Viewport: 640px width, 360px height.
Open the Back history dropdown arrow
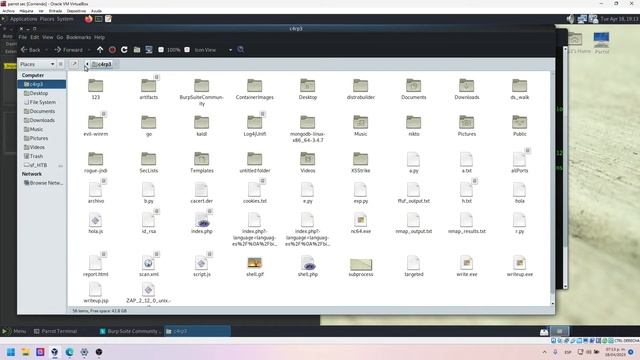click(x=46, y=50)
